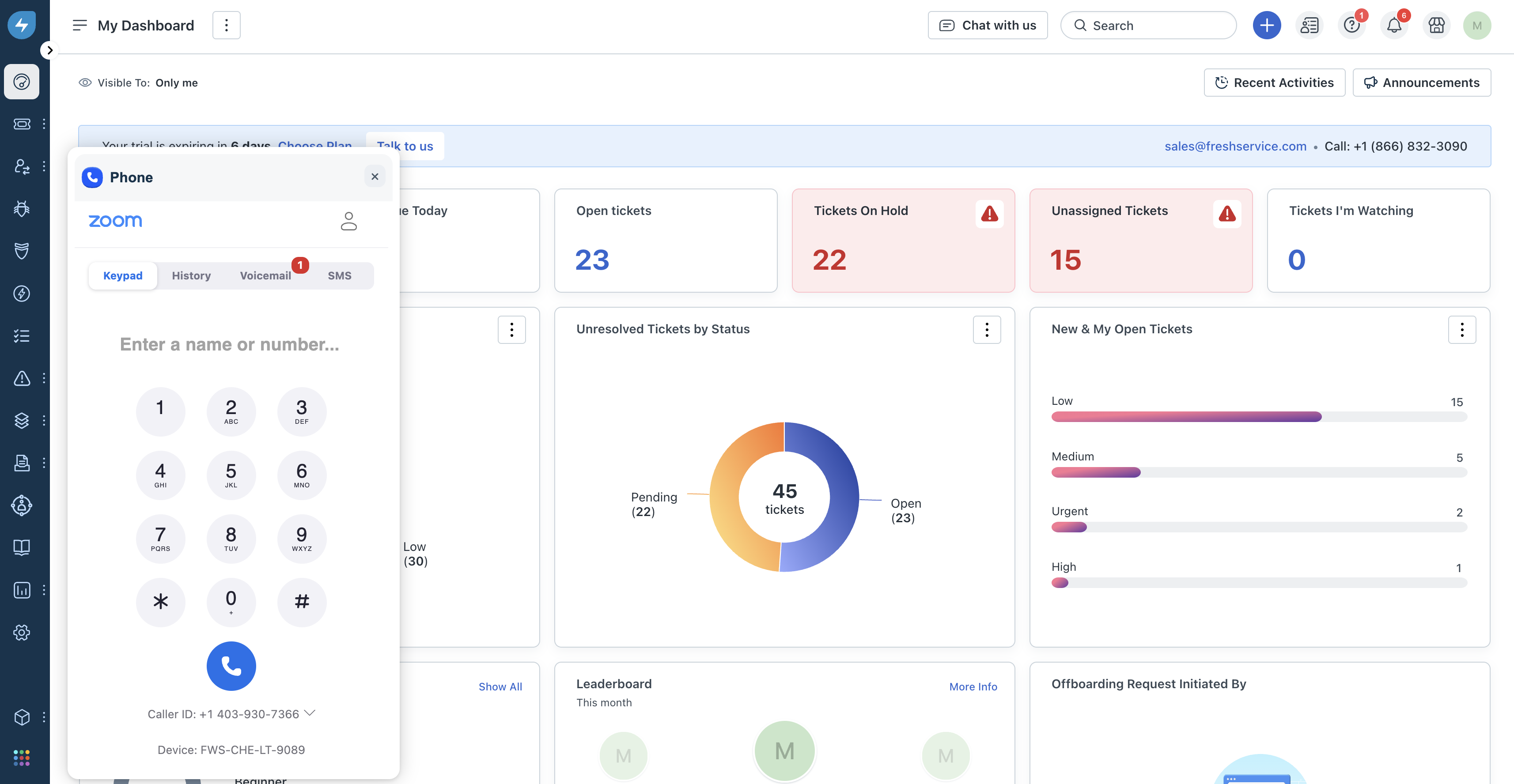Click the Talk to us link
The image size is (1514, 784).
405,146
